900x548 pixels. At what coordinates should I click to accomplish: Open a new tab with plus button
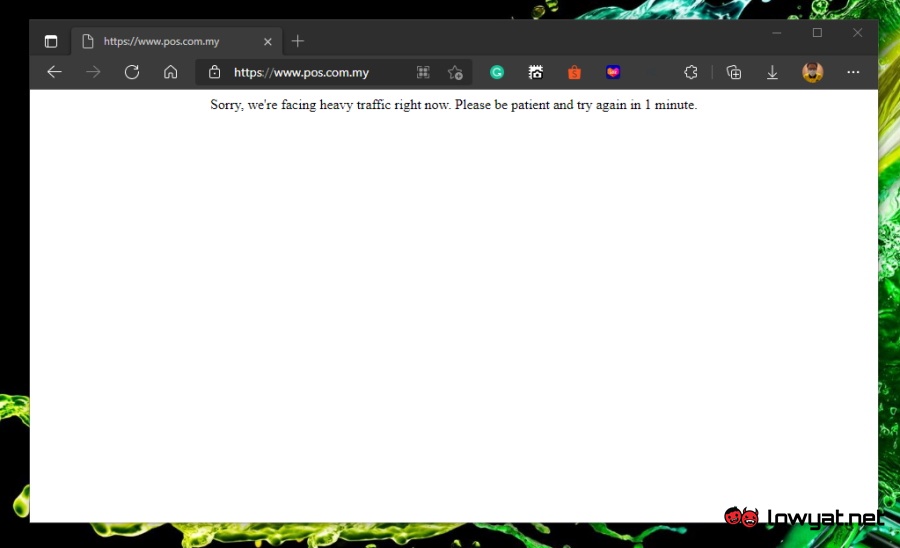(298, 41)
